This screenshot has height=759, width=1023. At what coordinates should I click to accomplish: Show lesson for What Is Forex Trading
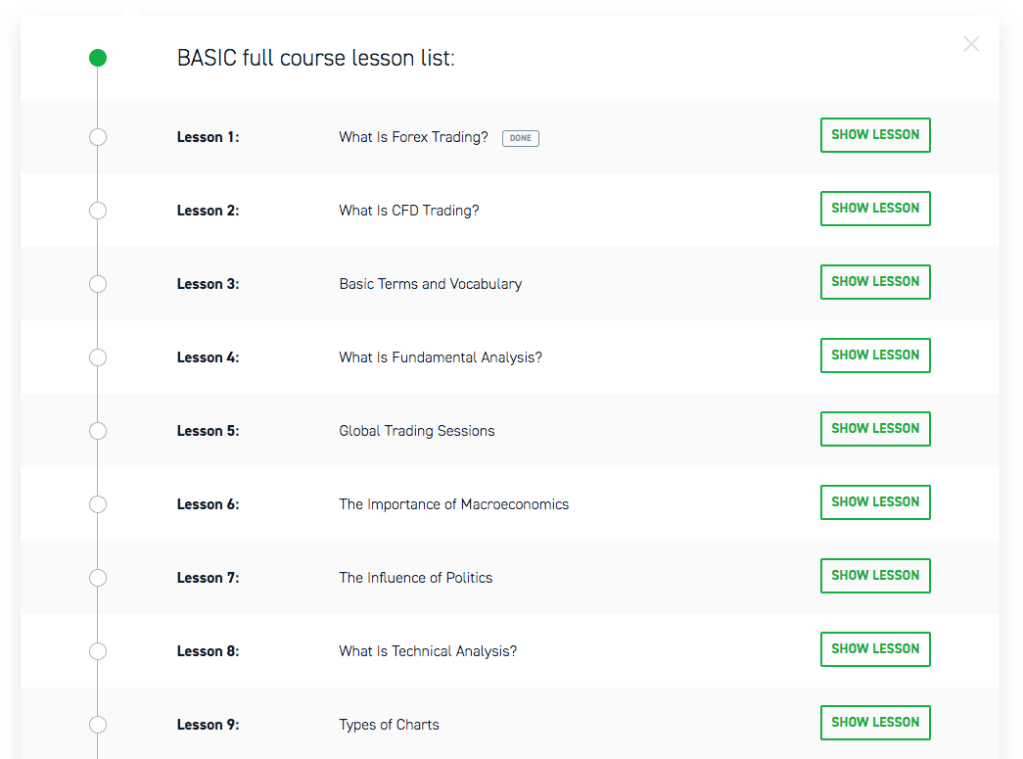coord(875,135)
